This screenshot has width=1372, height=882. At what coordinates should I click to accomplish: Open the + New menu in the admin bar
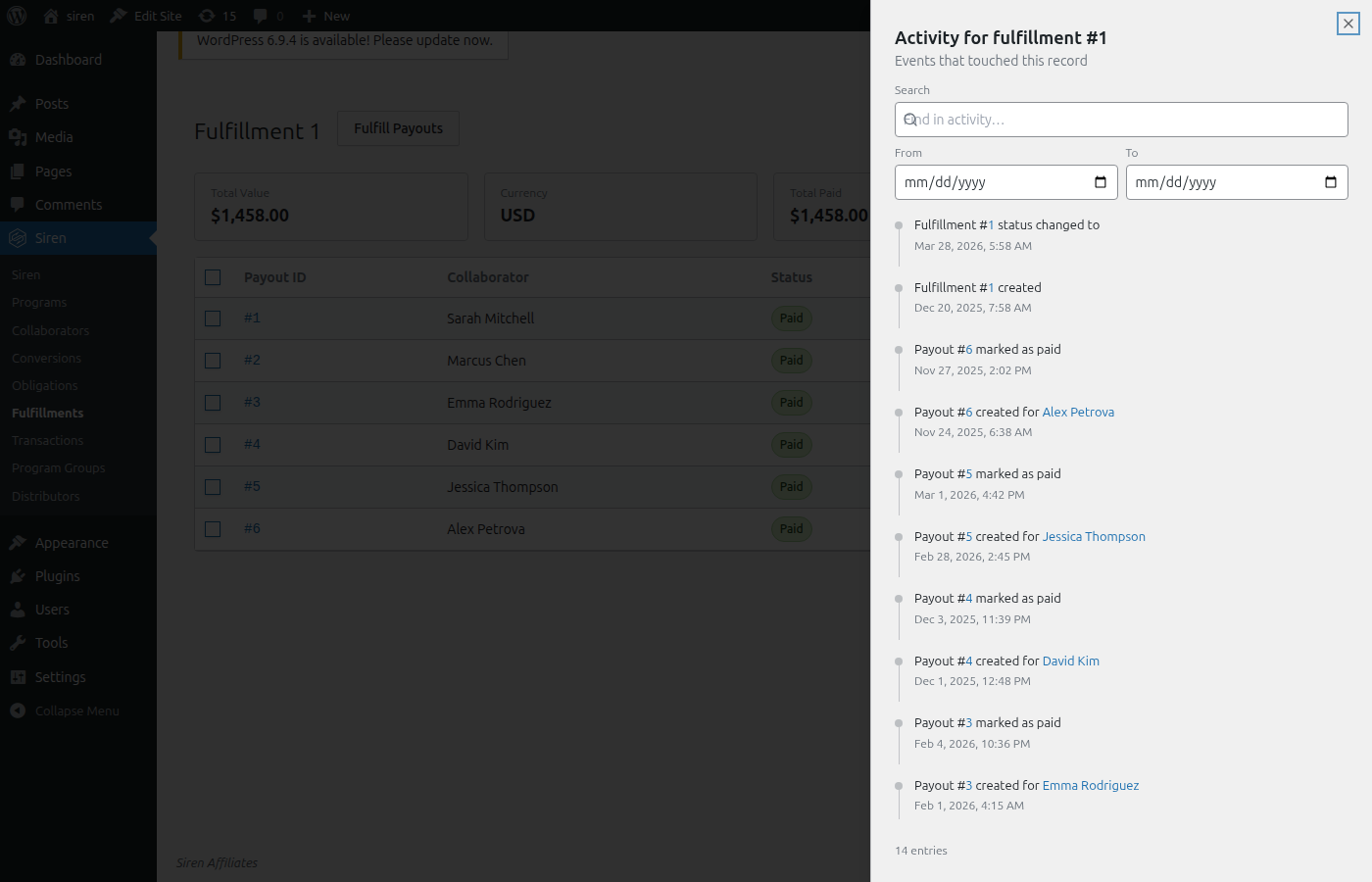pos(325,15)
